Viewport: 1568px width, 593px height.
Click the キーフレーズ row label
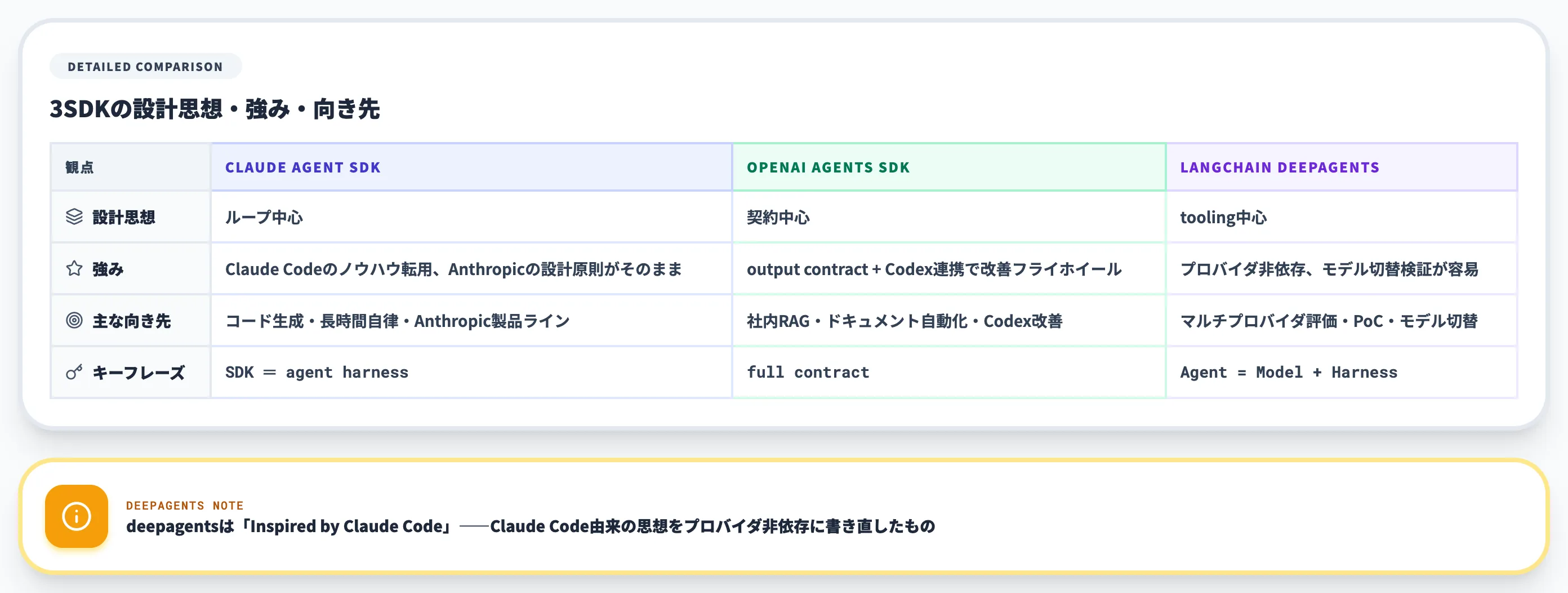pyautogui.click(x=139, y=373)
